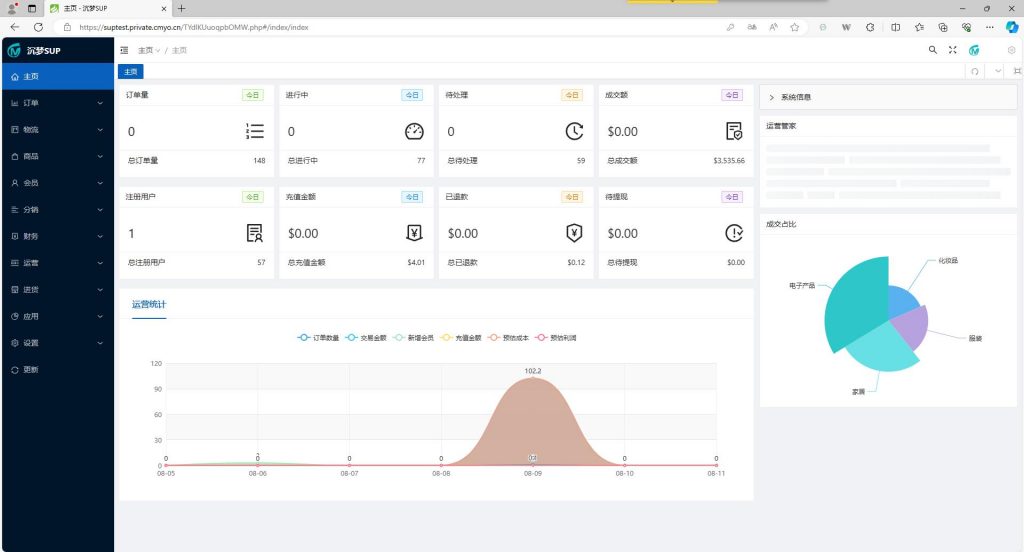The image size is (1024, 552).
Task: Click the refresh icon on the tab bar
Action: [975, 71]
